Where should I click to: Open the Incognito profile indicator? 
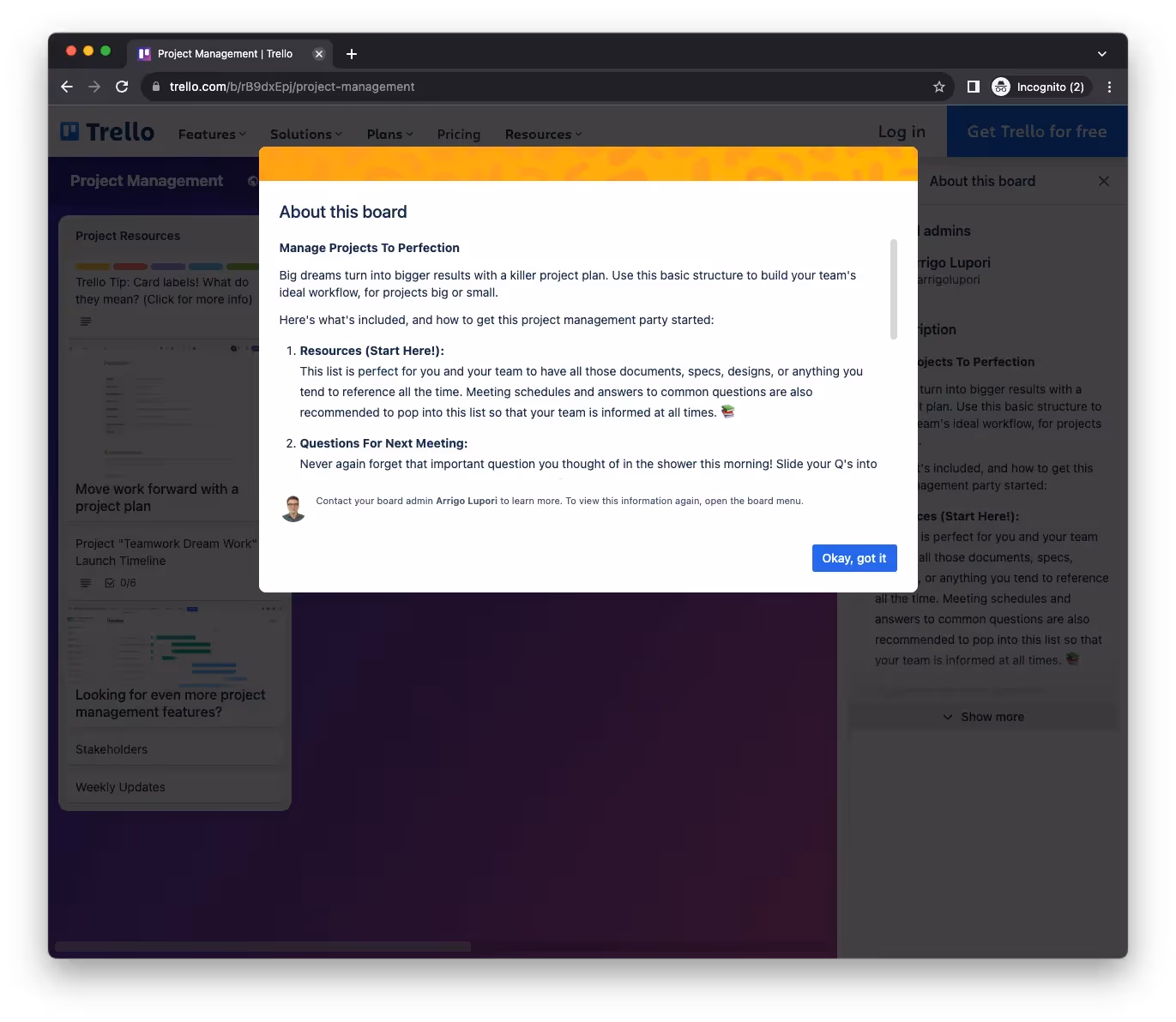(1040, 87)
